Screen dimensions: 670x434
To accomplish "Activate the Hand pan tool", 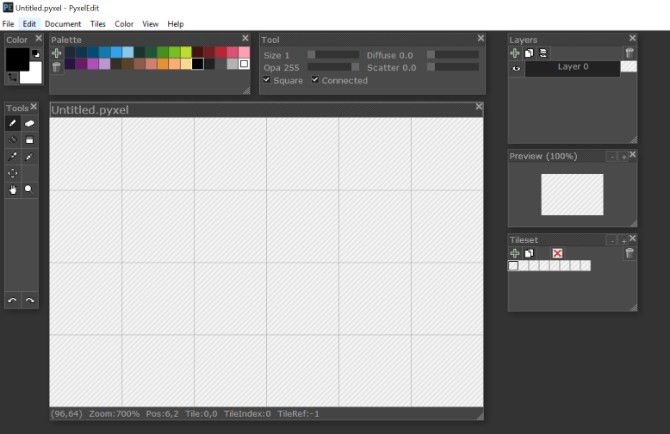I will pos(12,190).
